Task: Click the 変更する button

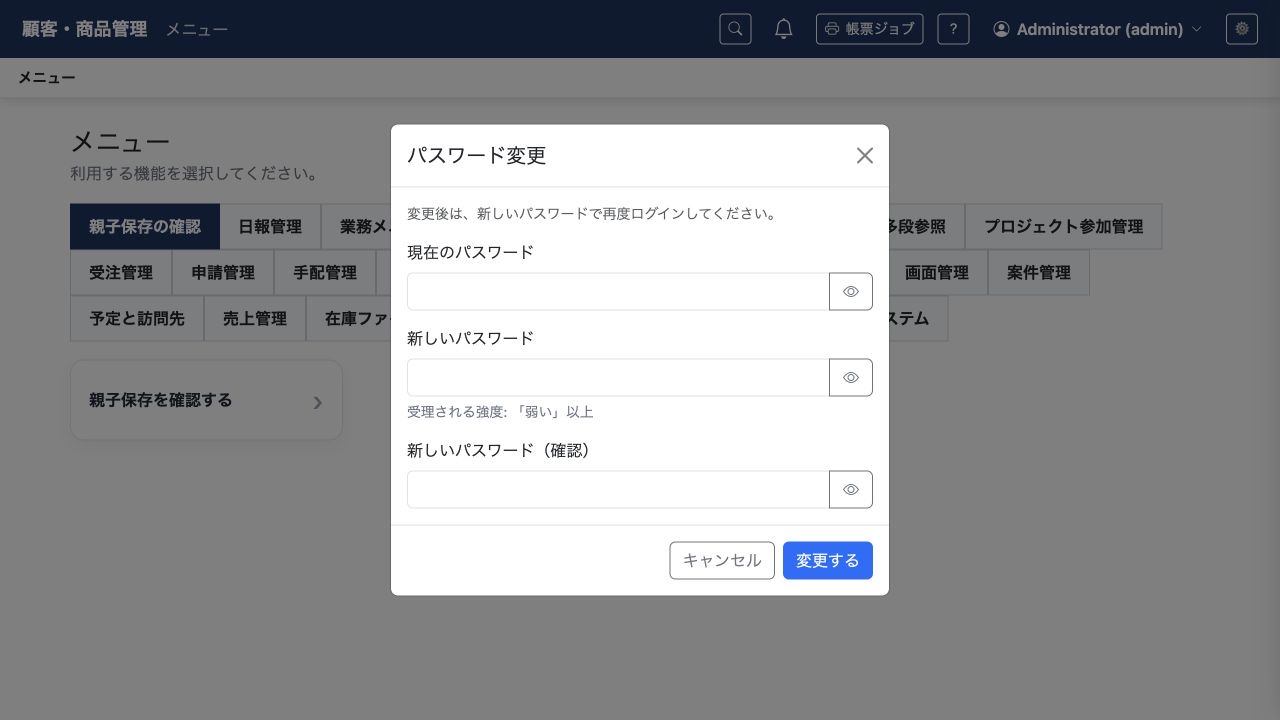Action: [828, 561]
